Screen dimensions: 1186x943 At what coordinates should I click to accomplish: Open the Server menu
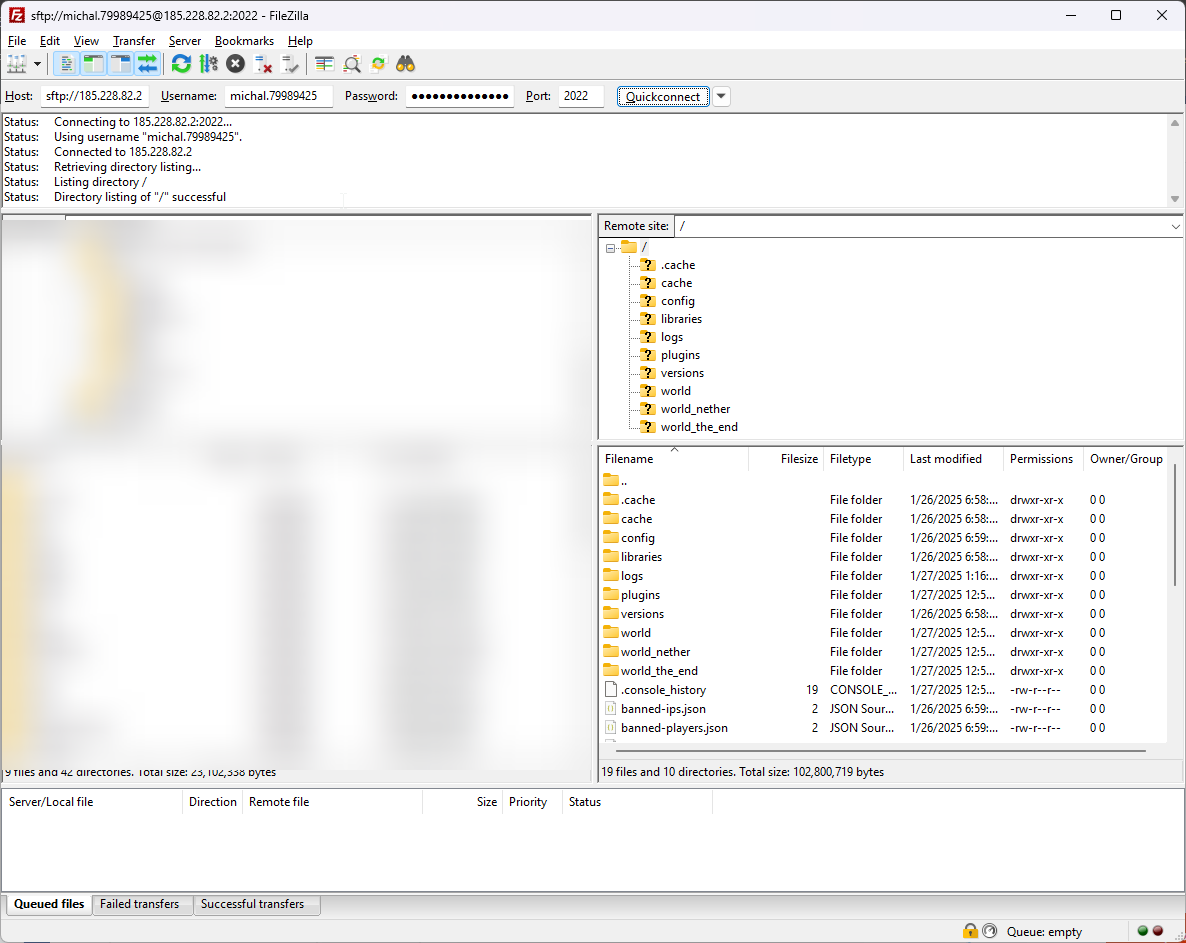(x=185, y=41)
